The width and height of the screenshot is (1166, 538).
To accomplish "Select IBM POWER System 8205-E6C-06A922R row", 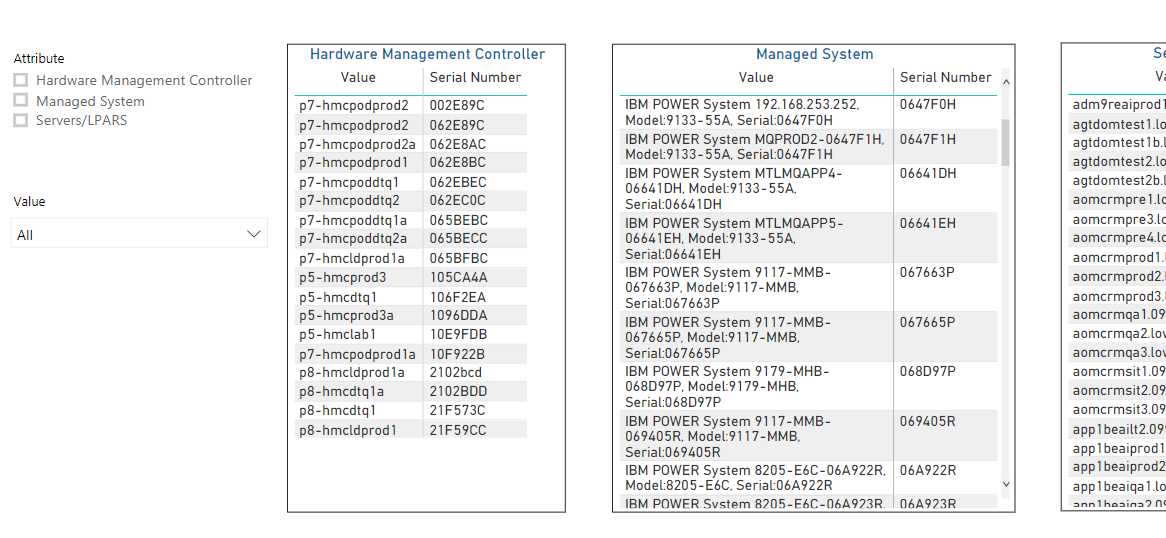I will pos(809,478).
